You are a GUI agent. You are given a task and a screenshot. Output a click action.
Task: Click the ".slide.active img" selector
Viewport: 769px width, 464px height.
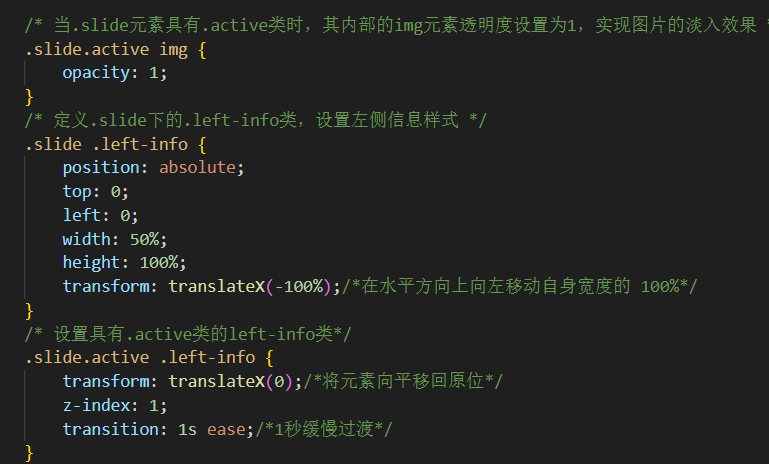tap(103, 47)
